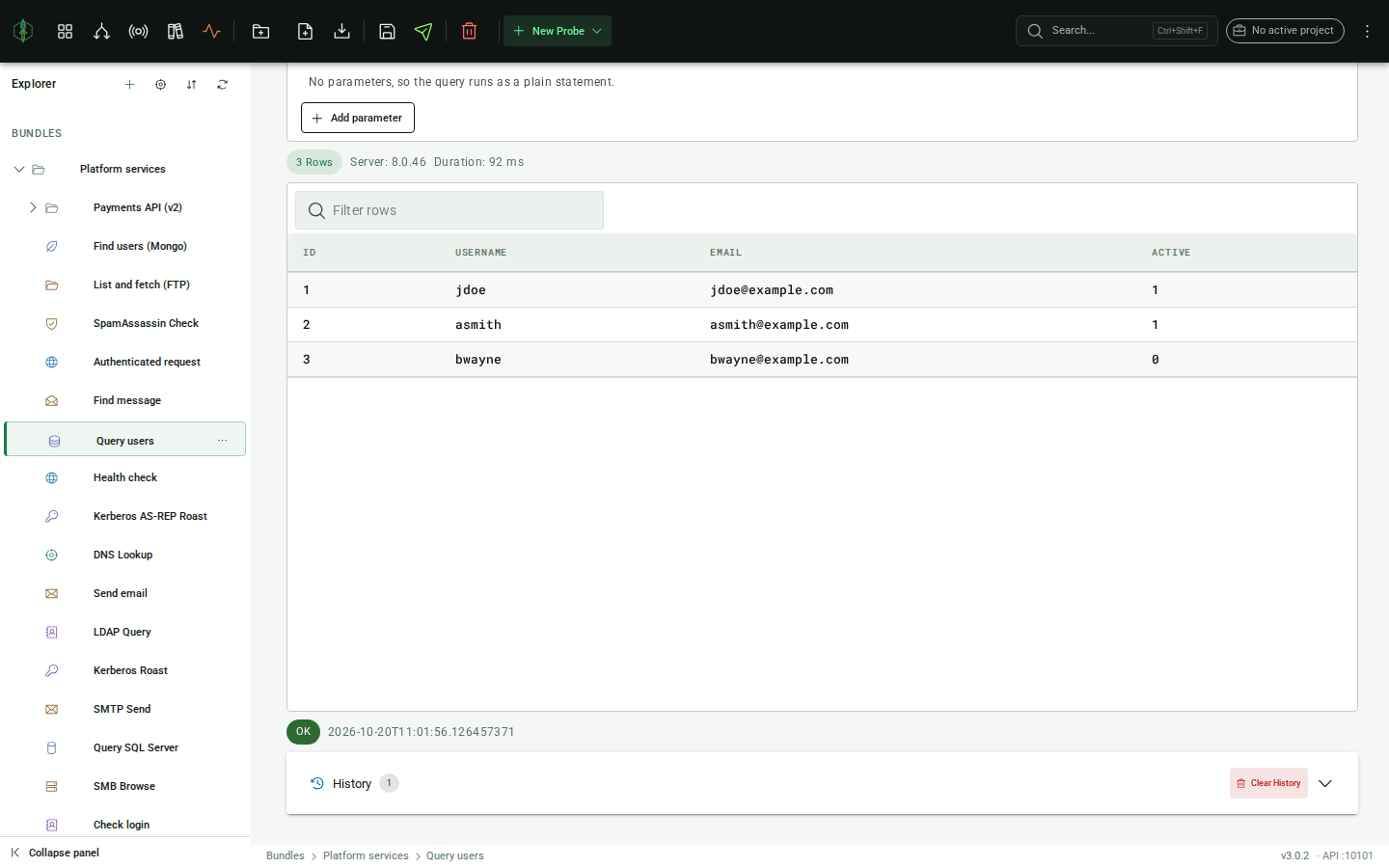
Task: Click Platform services in the breadcrumb
Action: [x=366, y=855]
